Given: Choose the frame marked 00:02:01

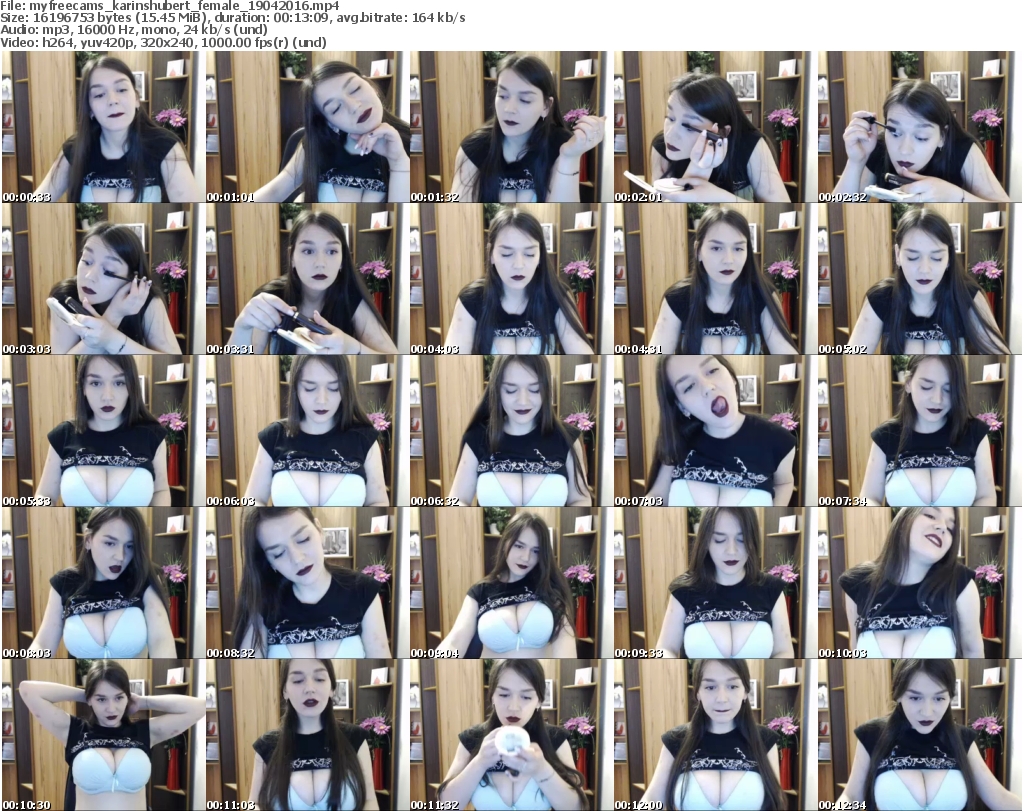Looking at the screenshot, I should [715, 127].
